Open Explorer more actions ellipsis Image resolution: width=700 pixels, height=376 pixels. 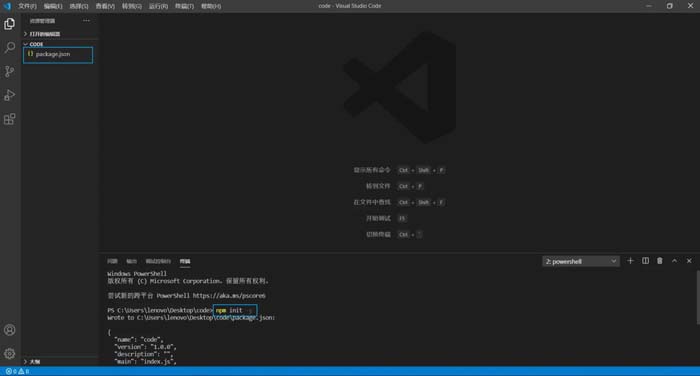pos(86,21)
